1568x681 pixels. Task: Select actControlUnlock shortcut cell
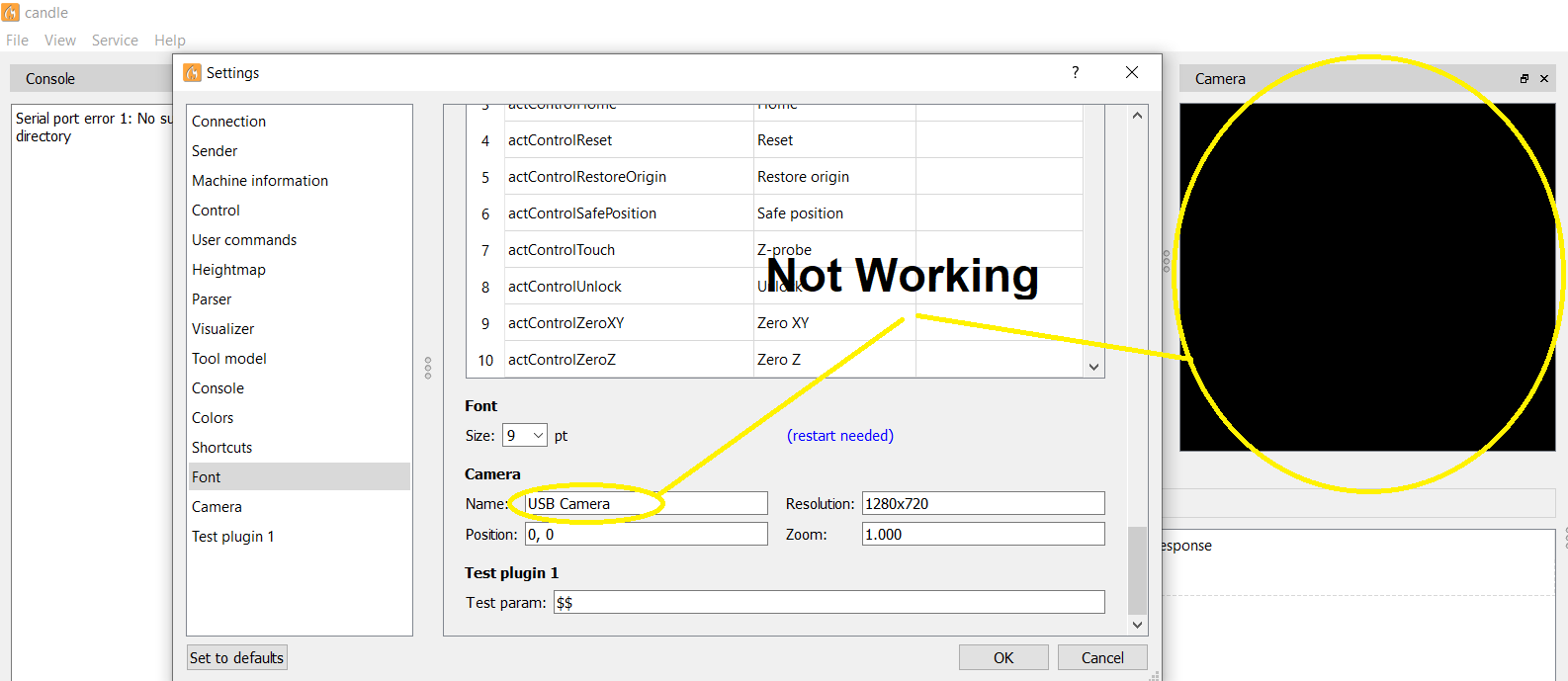point(629,287)
